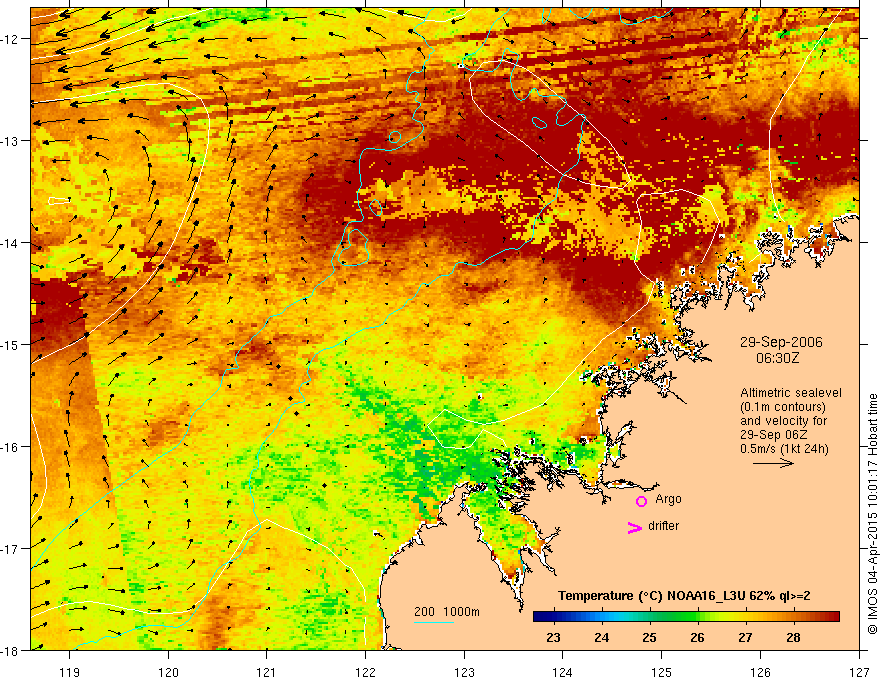The image size is (880, 680).
Task: Click the drifter legend label
Action: point(663,526)
